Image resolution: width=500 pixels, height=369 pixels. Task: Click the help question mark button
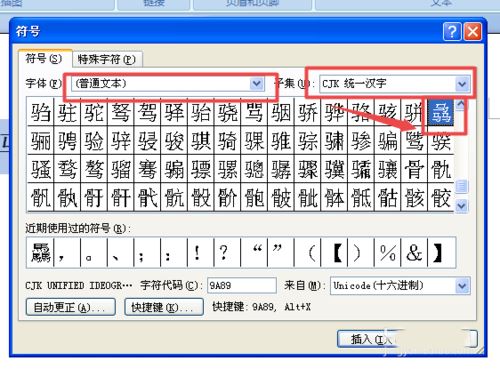(x=452, y=32)
